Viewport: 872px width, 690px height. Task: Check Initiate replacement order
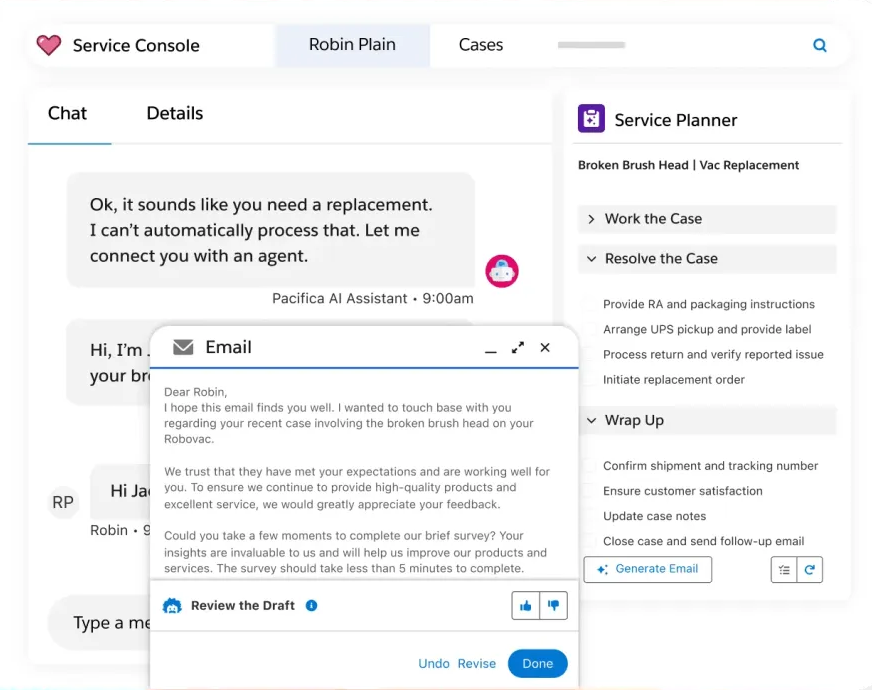(588, 379)
